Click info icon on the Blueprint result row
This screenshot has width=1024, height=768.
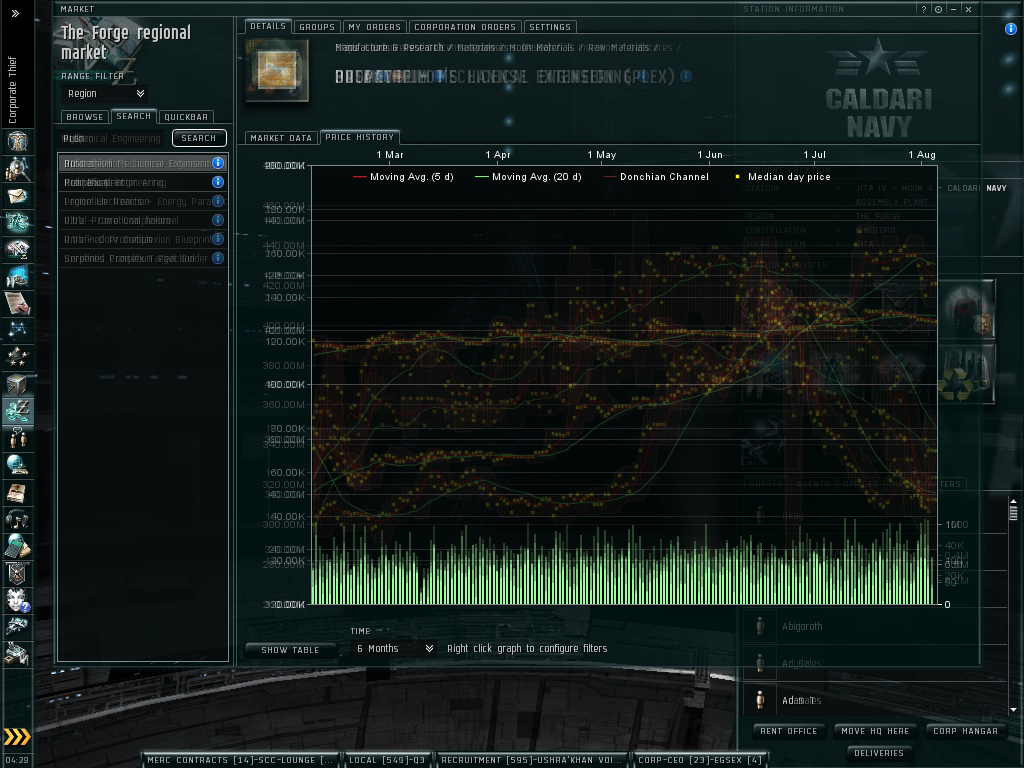click(x=218, y=239)
